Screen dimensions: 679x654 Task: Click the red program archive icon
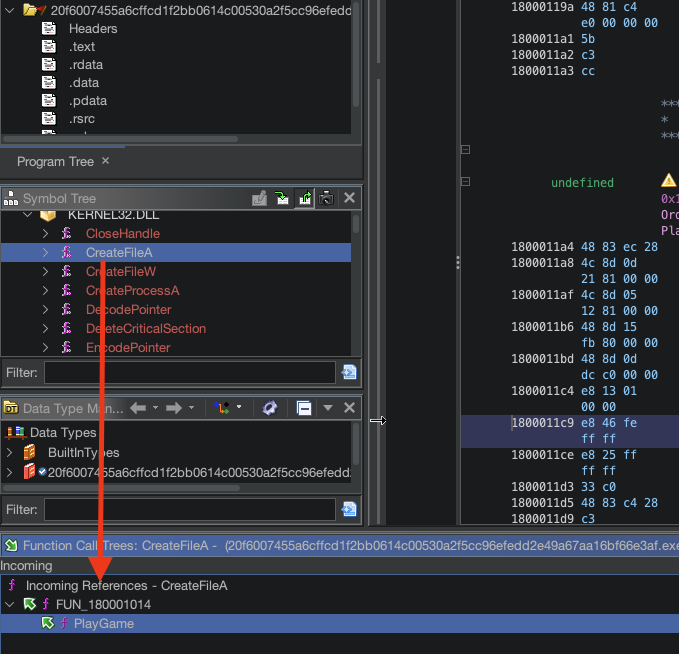pyautogui.click(x=29, y=472)
